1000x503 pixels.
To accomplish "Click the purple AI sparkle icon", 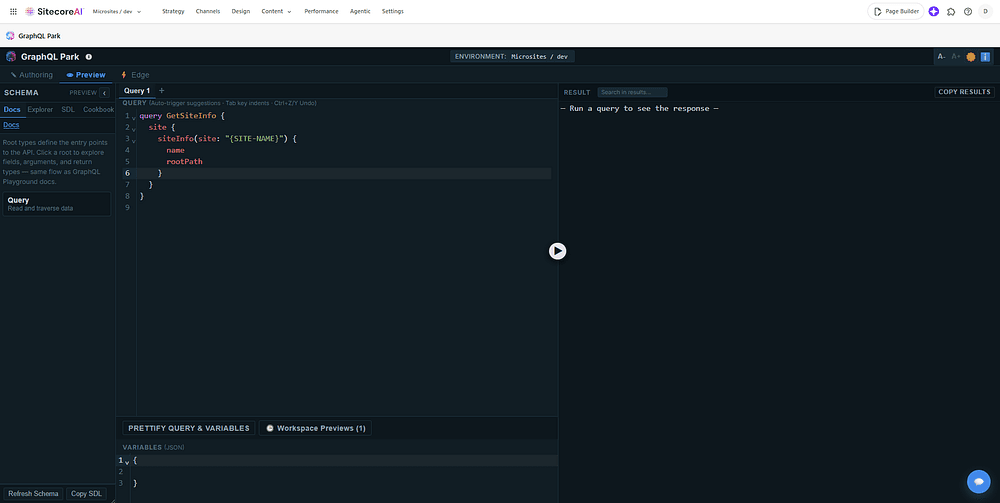I will 934,11.
